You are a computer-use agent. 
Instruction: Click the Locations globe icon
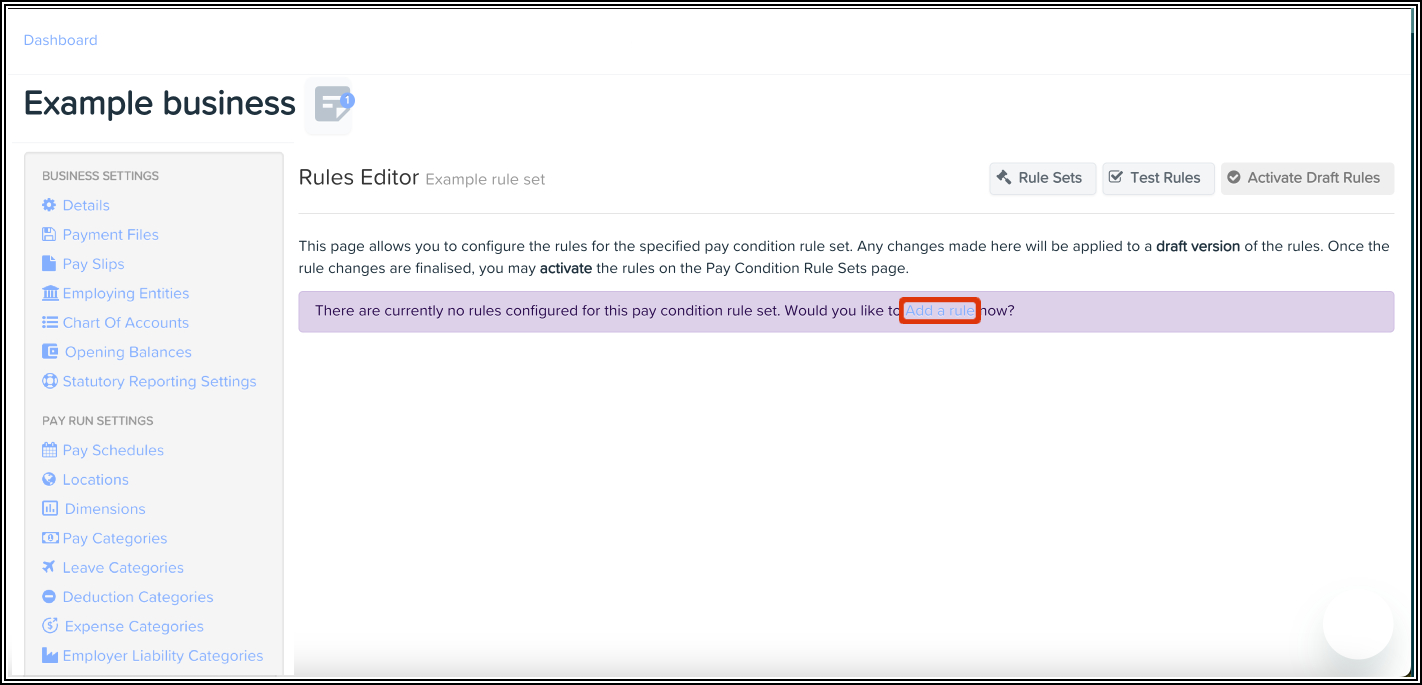point(49,479)
